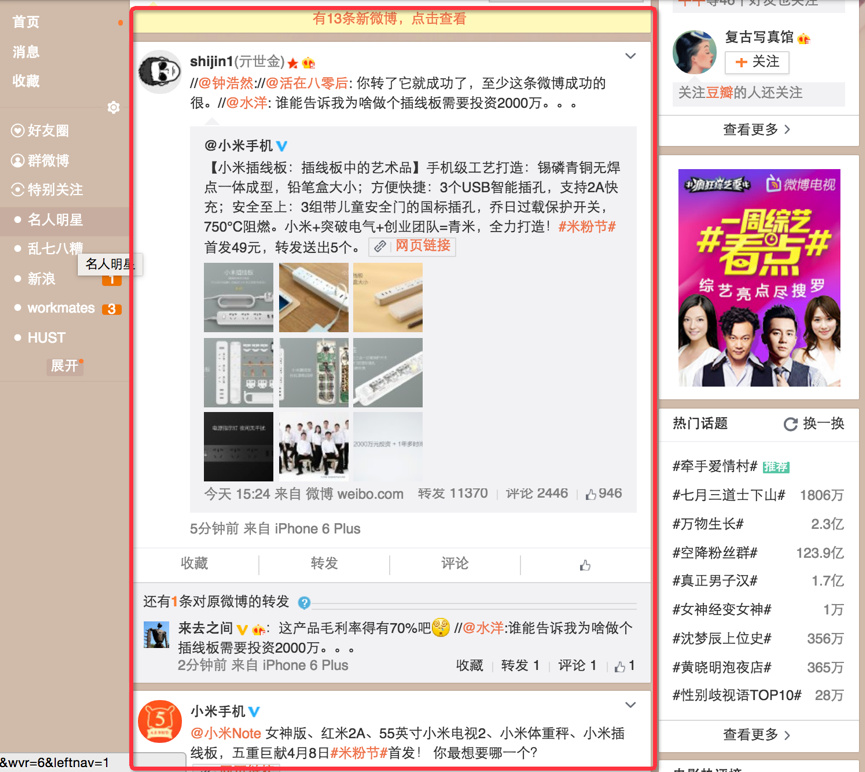Click the 网页链接 link icon
Viewport: 865px width, 772px height.
click(x=380, y=246)
